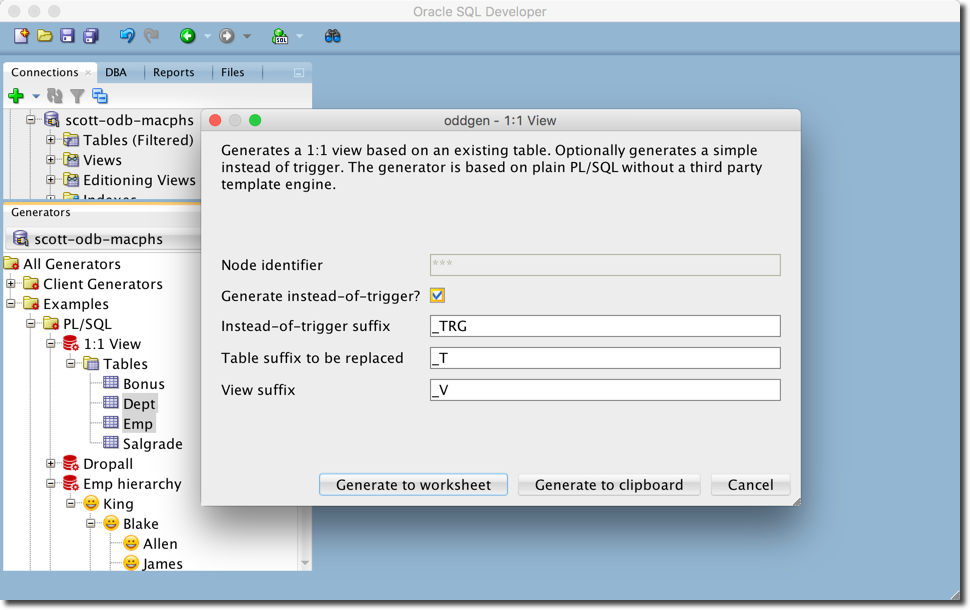The width and height of the screenshot is (970, 610).
Task: Collapse the PL/SQL folder
Action: coord(30,323)
